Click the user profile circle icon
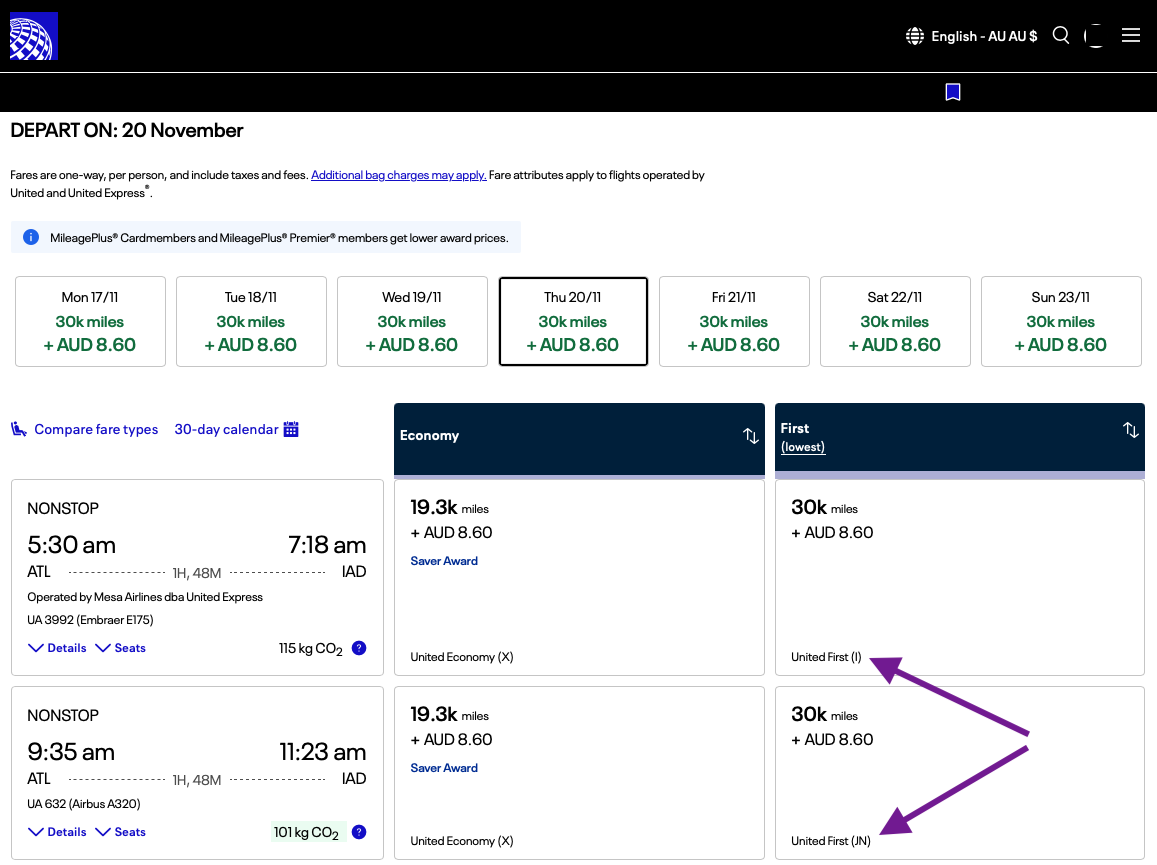Viewport: 1157px width, 865px height. tap(1095, 36)
